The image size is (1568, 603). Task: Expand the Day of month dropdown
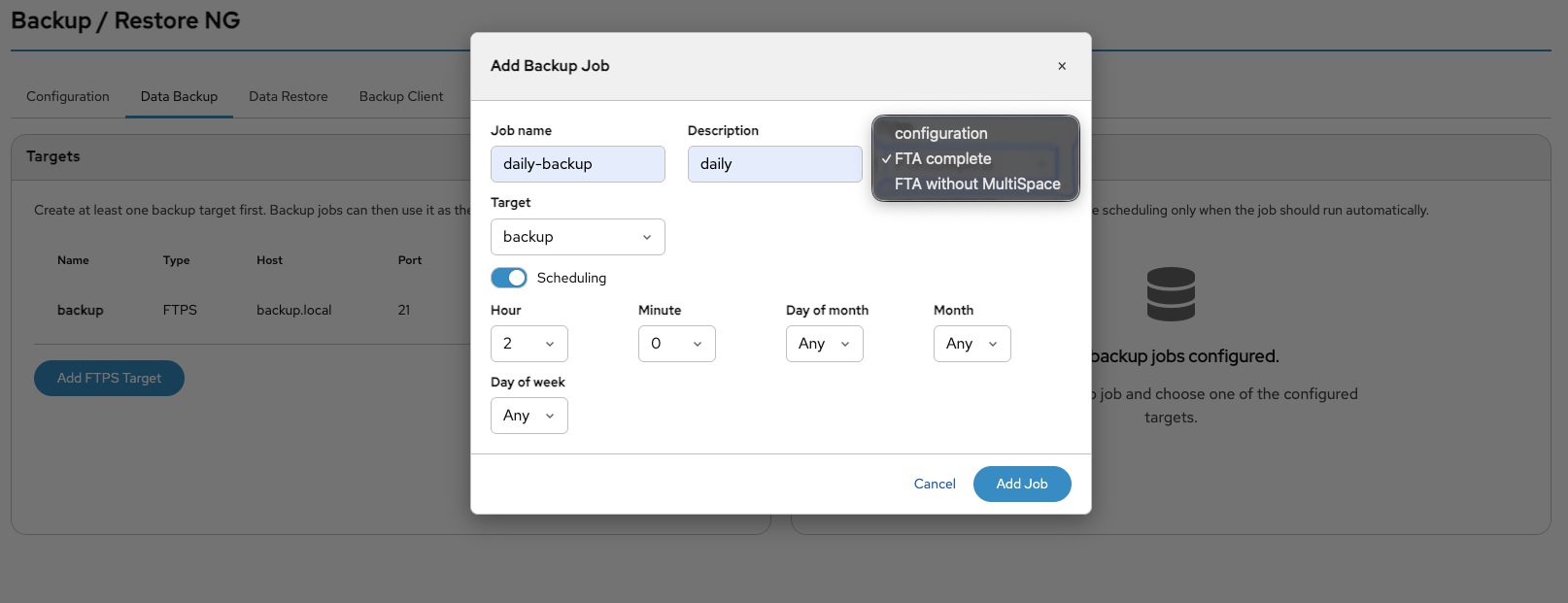pos(825,344)
